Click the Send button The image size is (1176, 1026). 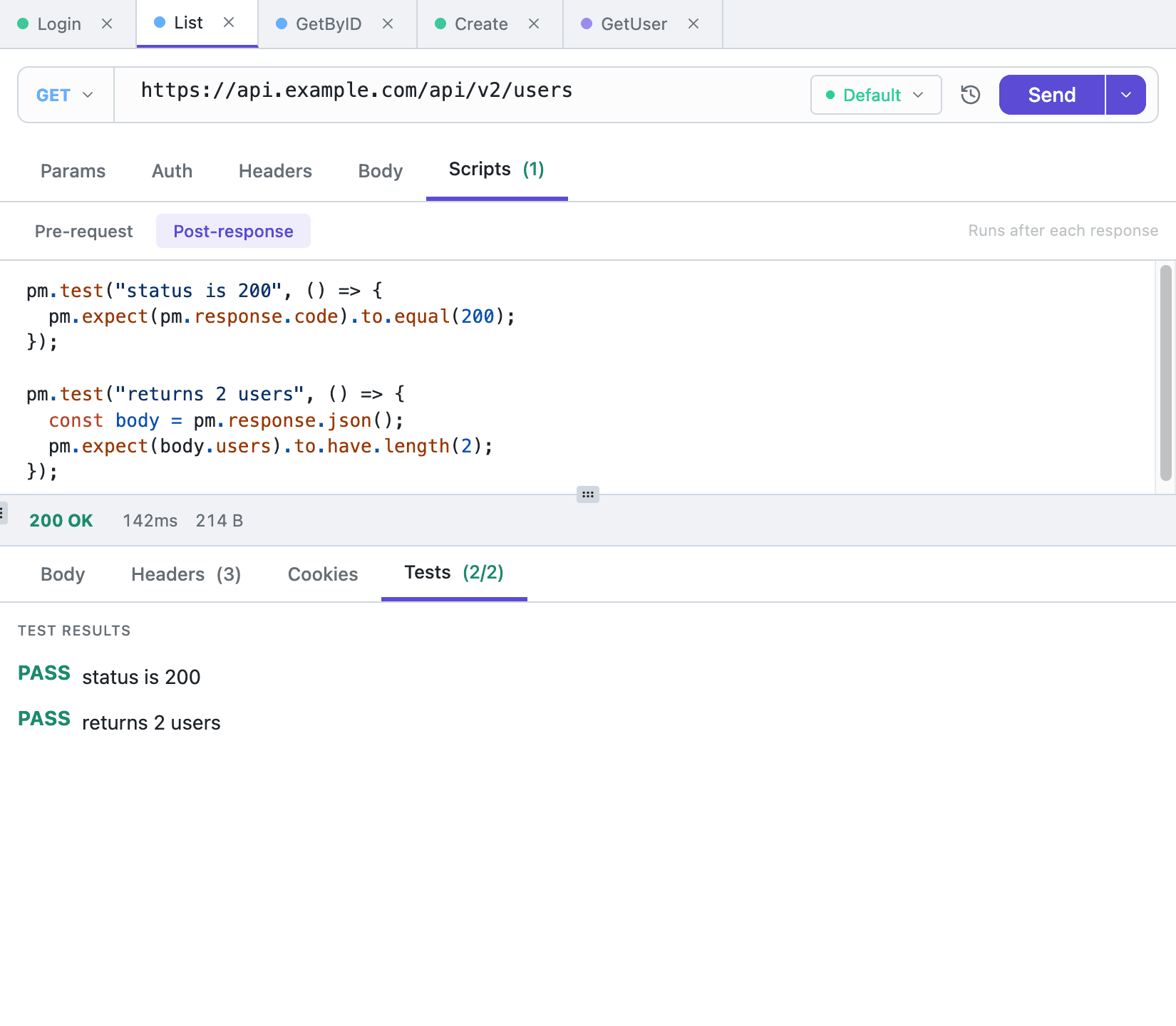pos(1051,95)
